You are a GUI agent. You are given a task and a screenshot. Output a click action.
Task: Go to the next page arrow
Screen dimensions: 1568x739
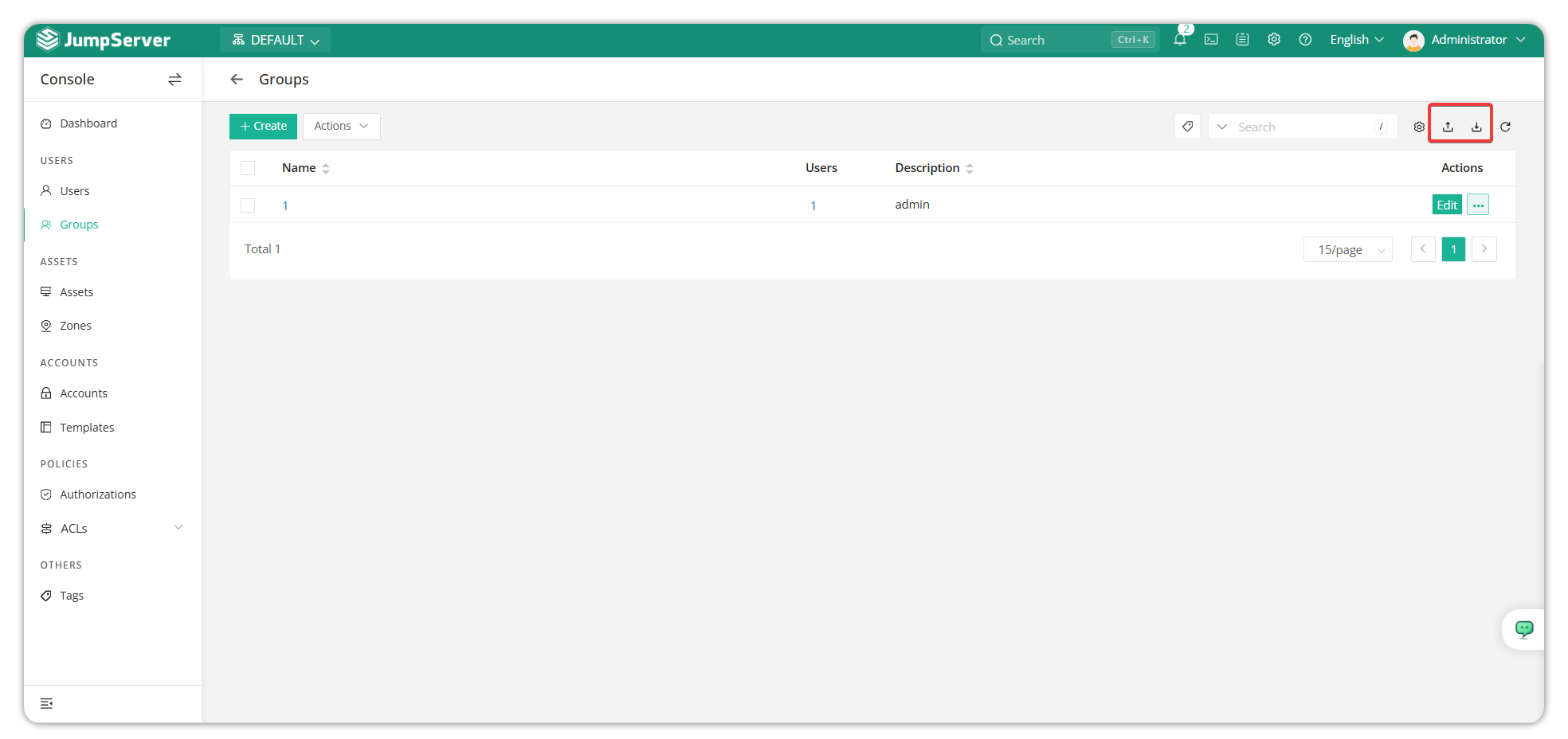[x=1484, y=249]
